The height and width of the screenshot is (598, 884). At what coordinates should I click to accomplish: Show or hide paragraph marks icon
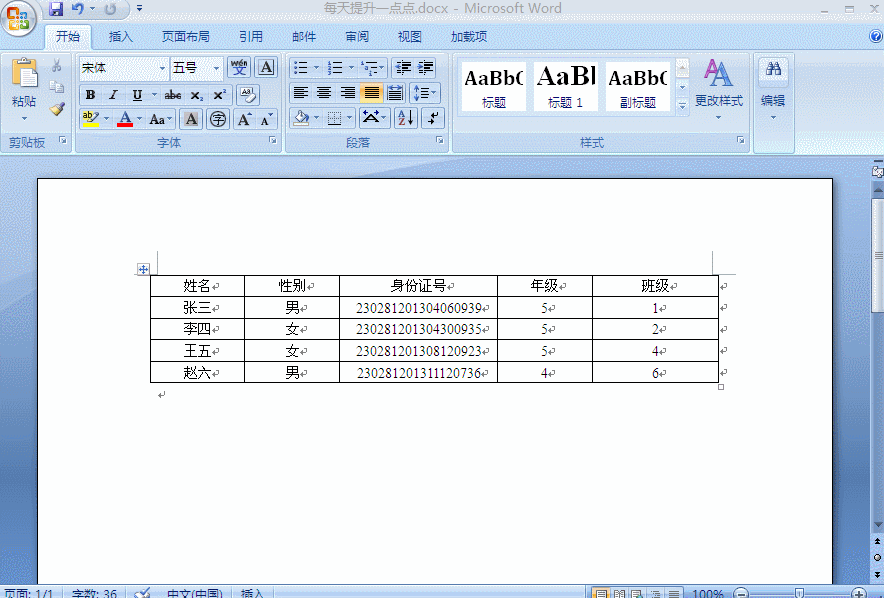point(432,118)
